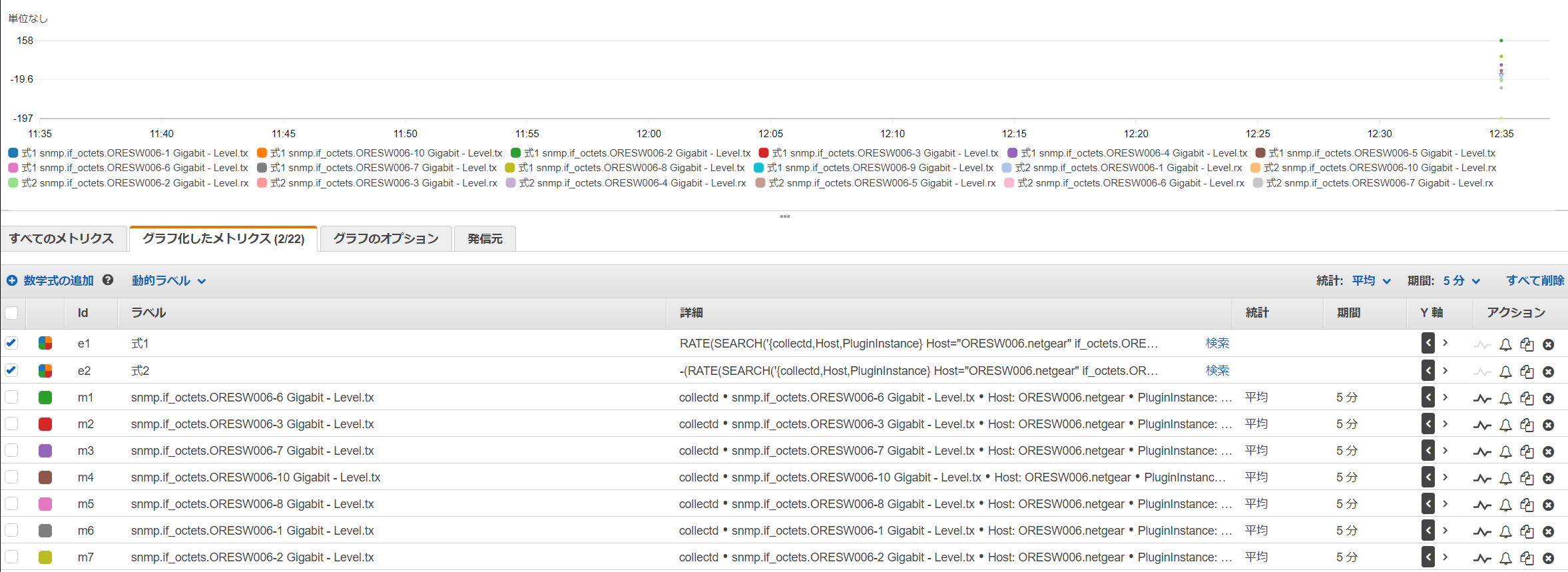Click the anomaly band icon for m6
This screenshot has height=572, width=1568.
coord(1482,531)
